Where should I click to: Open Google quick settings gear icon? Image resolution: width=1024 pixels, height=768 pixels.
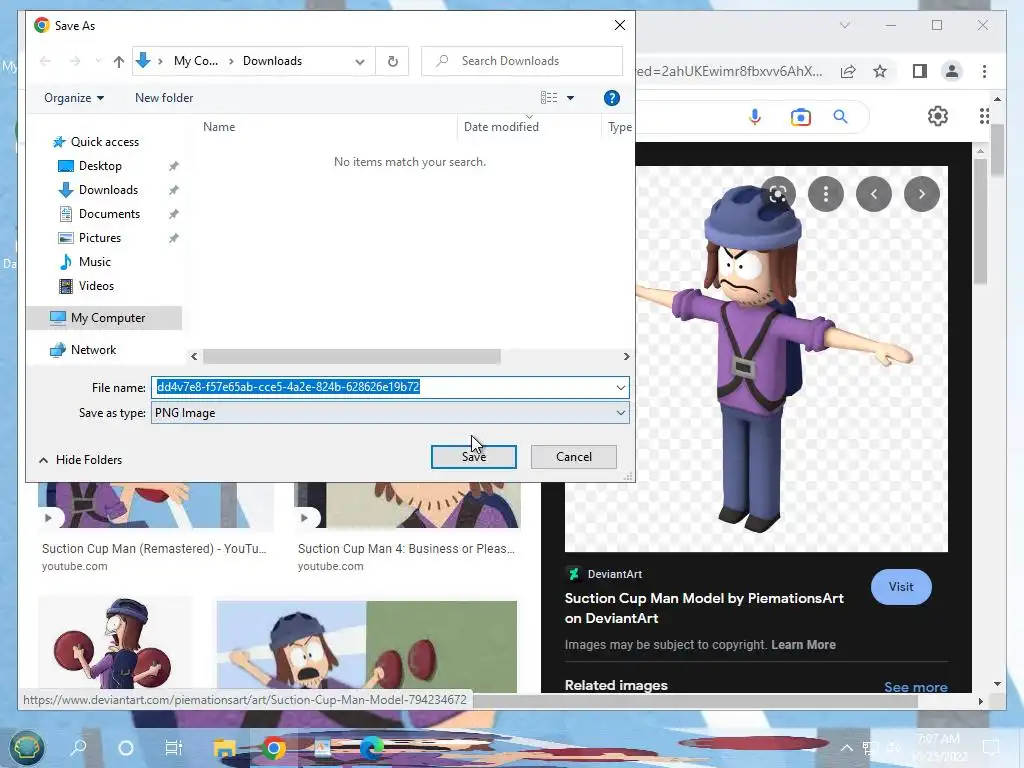point(938,116)
